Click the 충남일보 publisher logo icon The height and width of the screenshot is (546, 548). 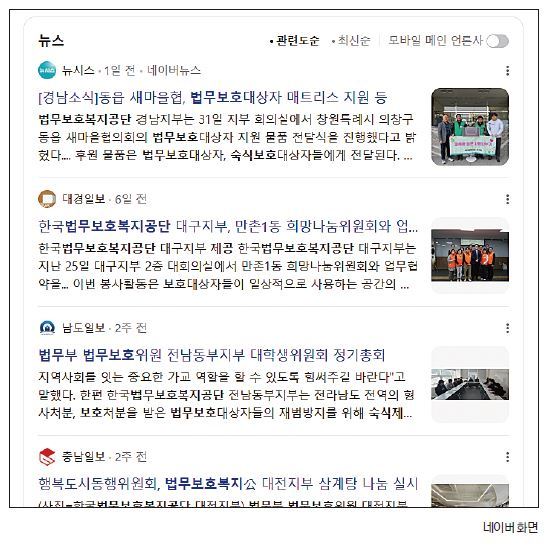pyautogui.click(x=47, y=457)
